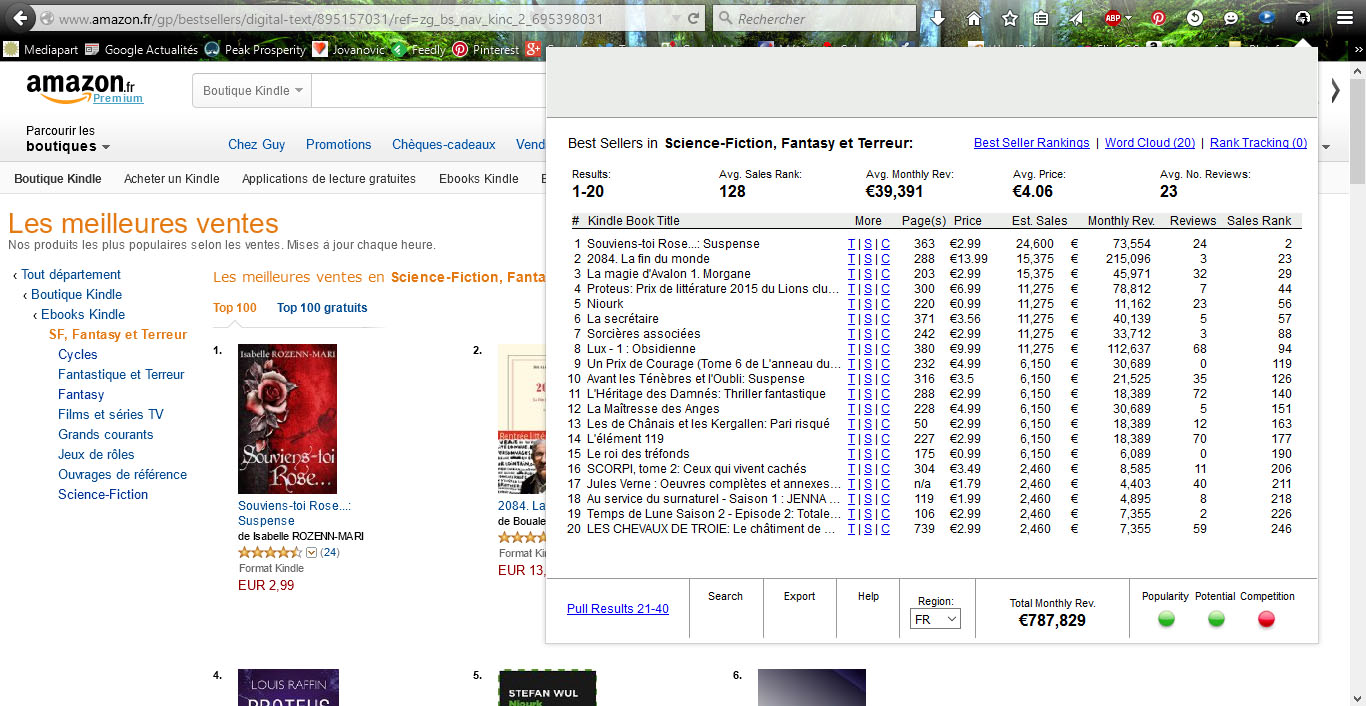
Task: Open the Peak Prosperity bookmark
Action: coord(255,49)
